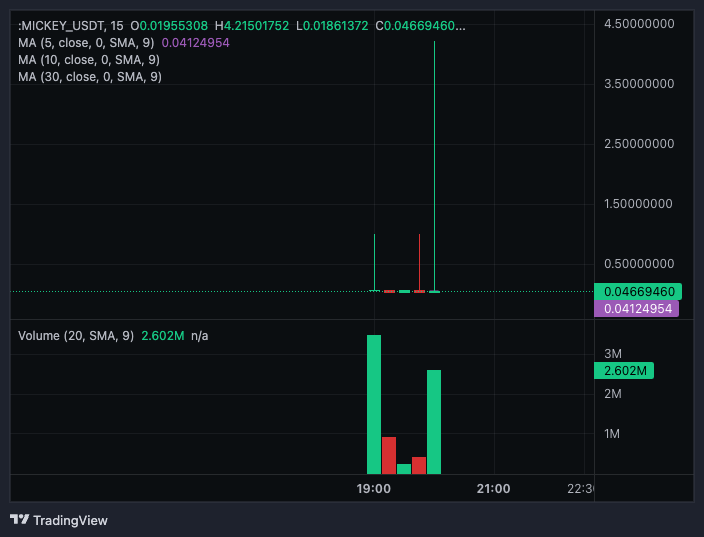Select the Volume (20, SMA, 9) indicator legend

[76, 336]
